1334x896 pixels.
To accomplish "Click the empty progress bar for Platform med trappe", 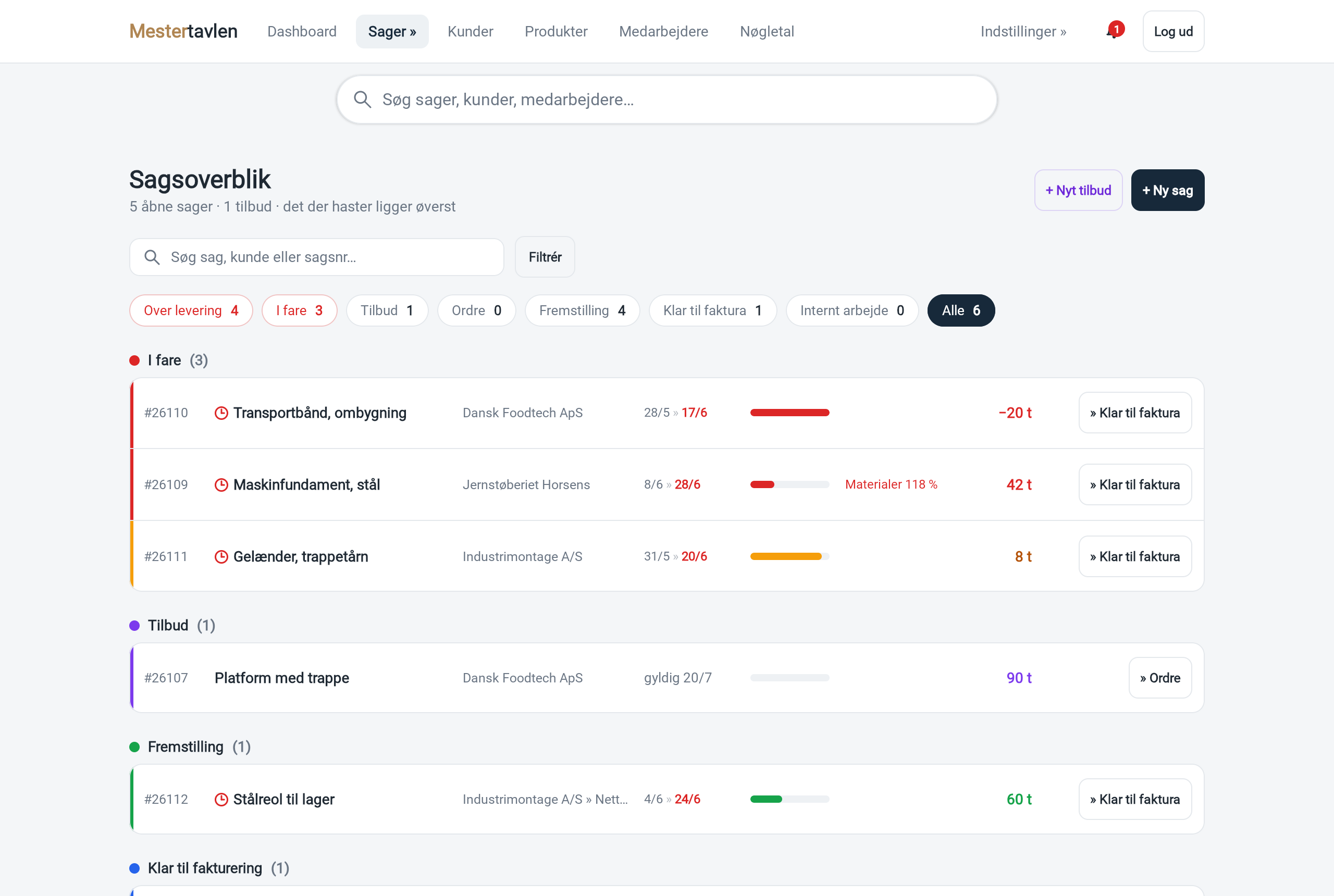I will tap(790, 678).
